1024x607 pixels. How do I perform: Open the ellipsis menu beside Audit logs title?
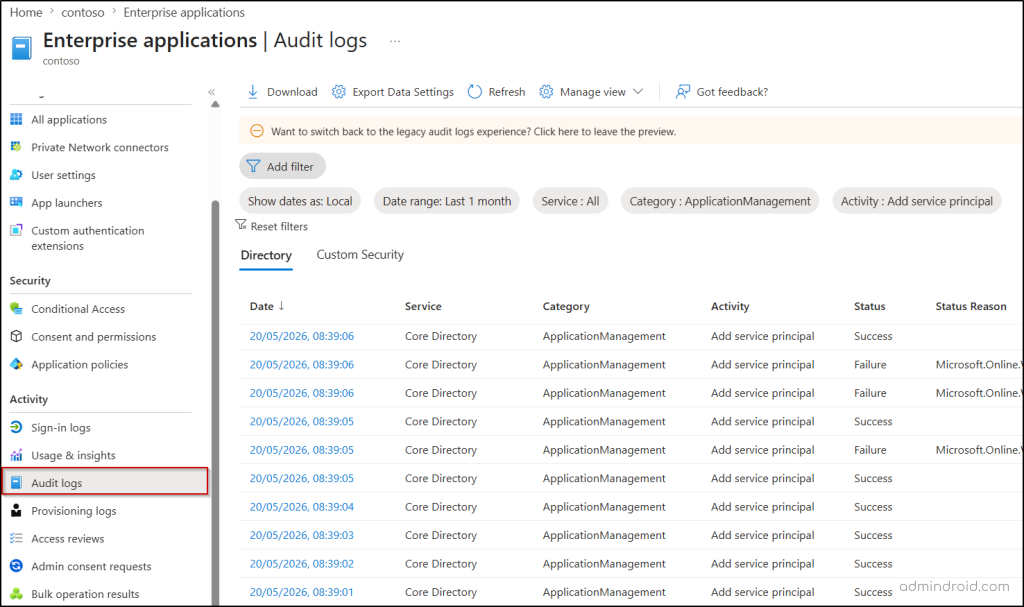(395, 41)
